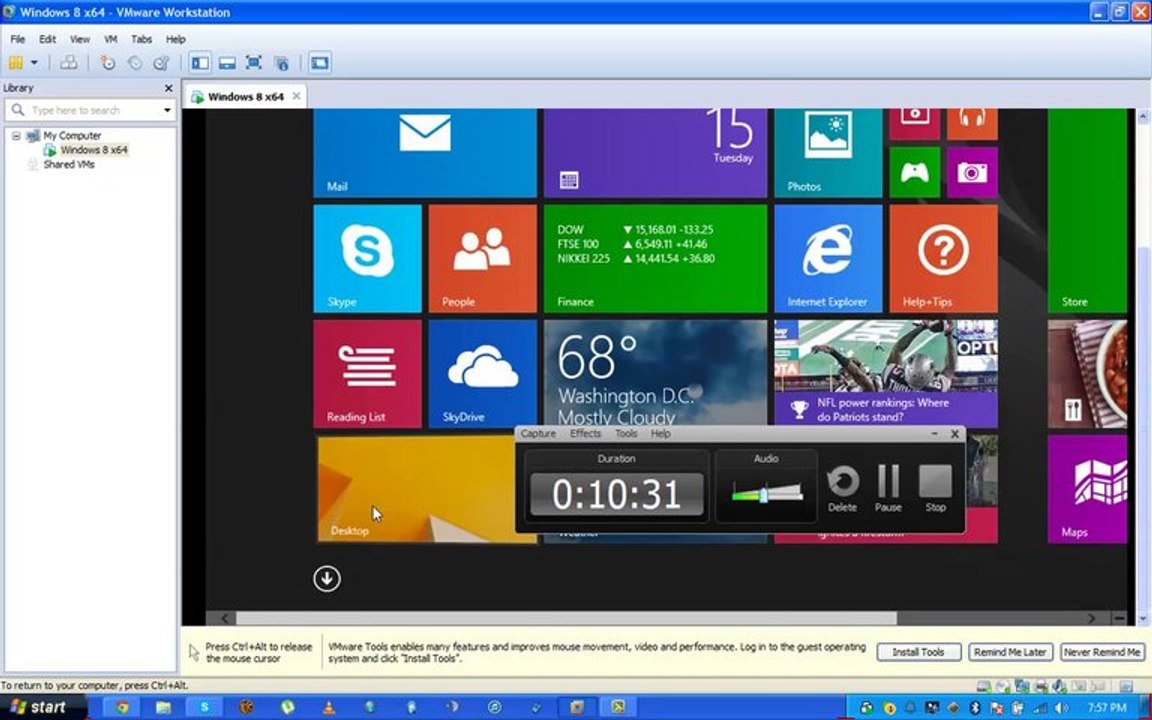Image resolution: width=1152 pixels, height=720 pixels.
Task: Close the Windows 8 x64 tab
Action: (296, 96)
